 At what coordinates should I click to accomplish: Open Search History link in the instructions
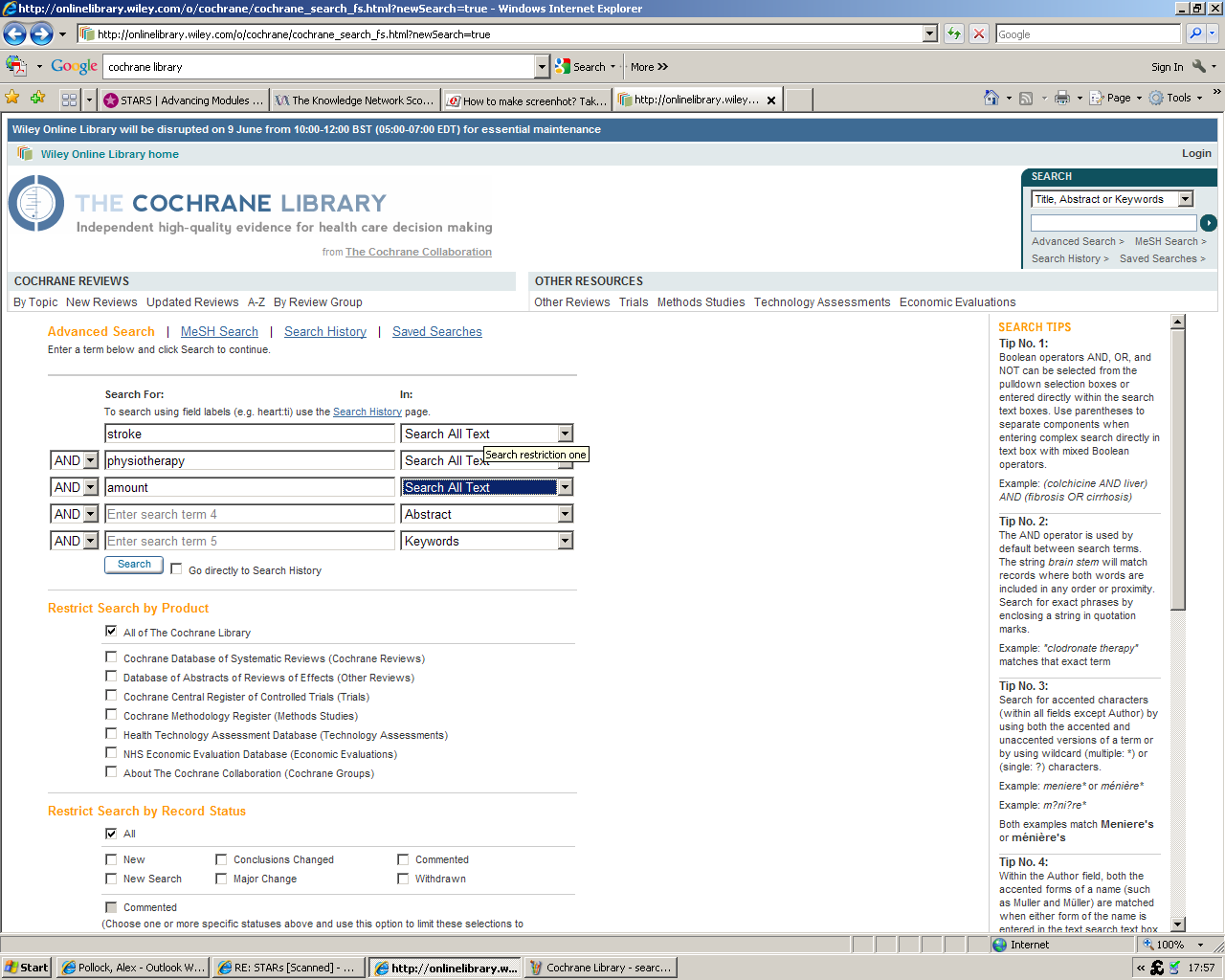[x=367, y=412]
